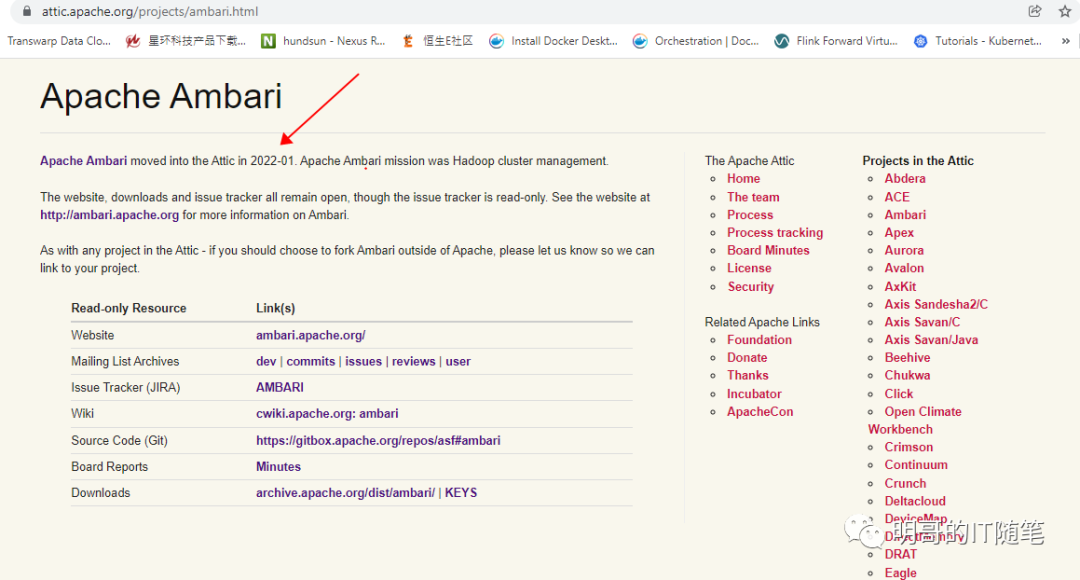Open http://ambari.apache.org link
This screenshot has width=1080, height=580.
[x=110, y=215]
